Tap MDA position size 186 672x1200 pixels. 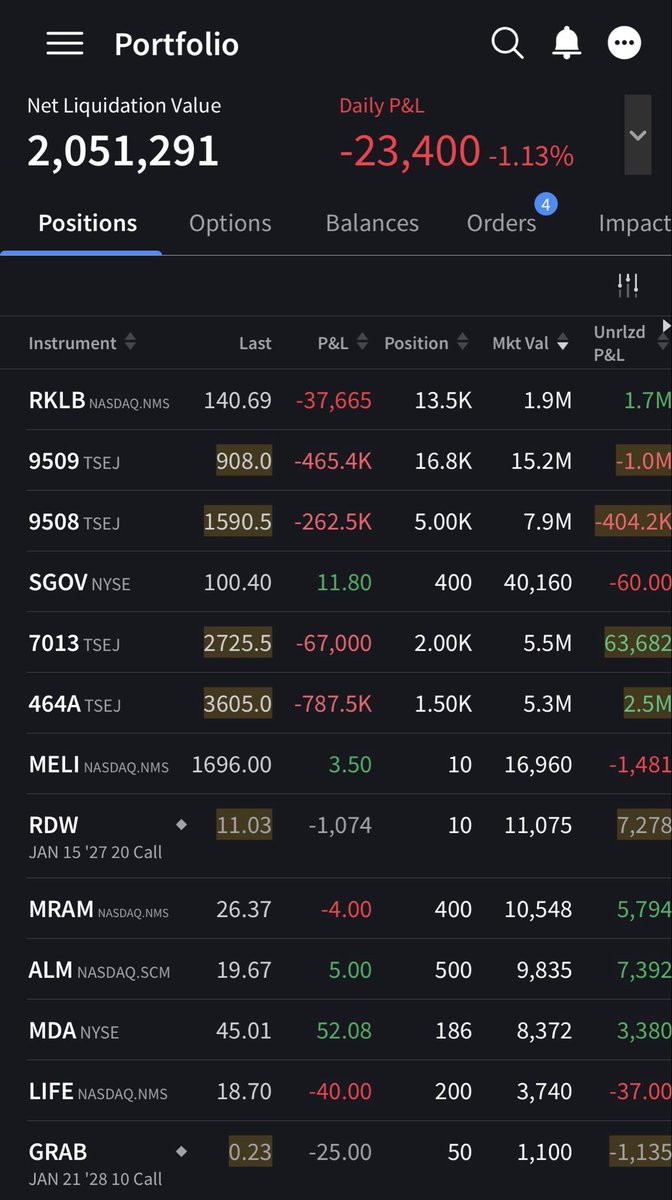[x=453, y=1031]
